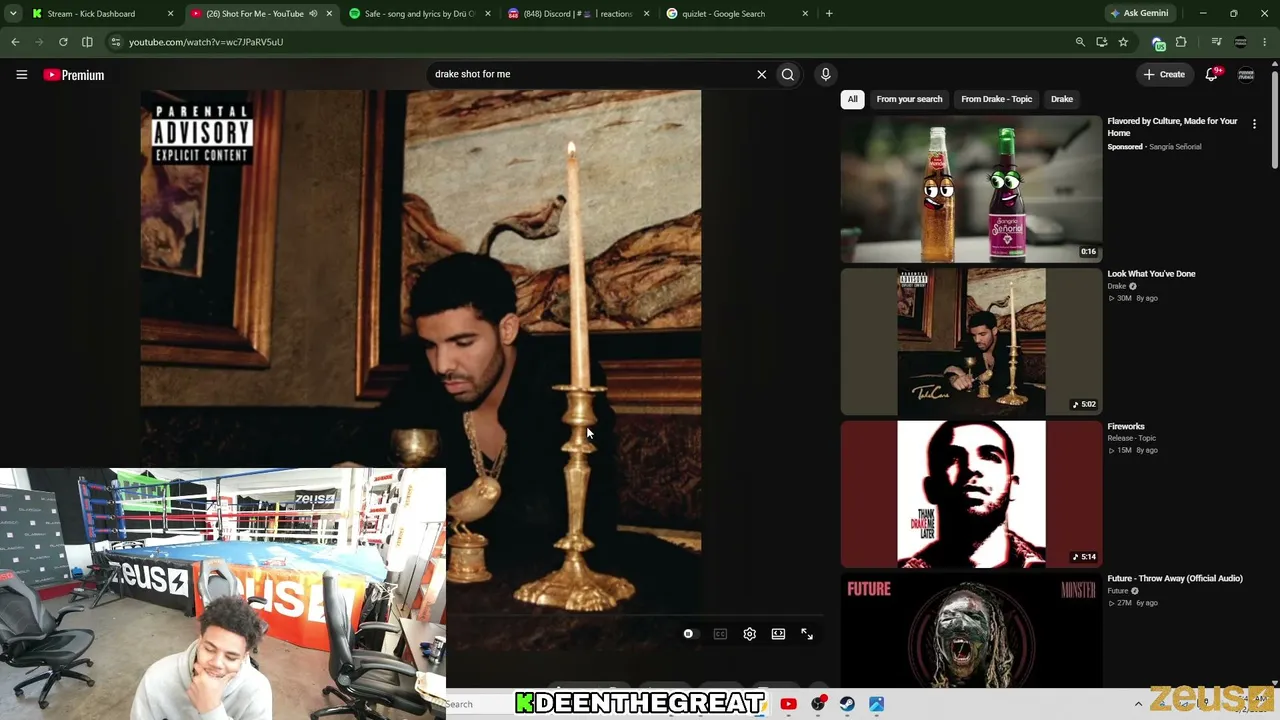Open the Photos app from taskbar
The height and width of the screenshot is (720, 1280).
tap(876, 704)
